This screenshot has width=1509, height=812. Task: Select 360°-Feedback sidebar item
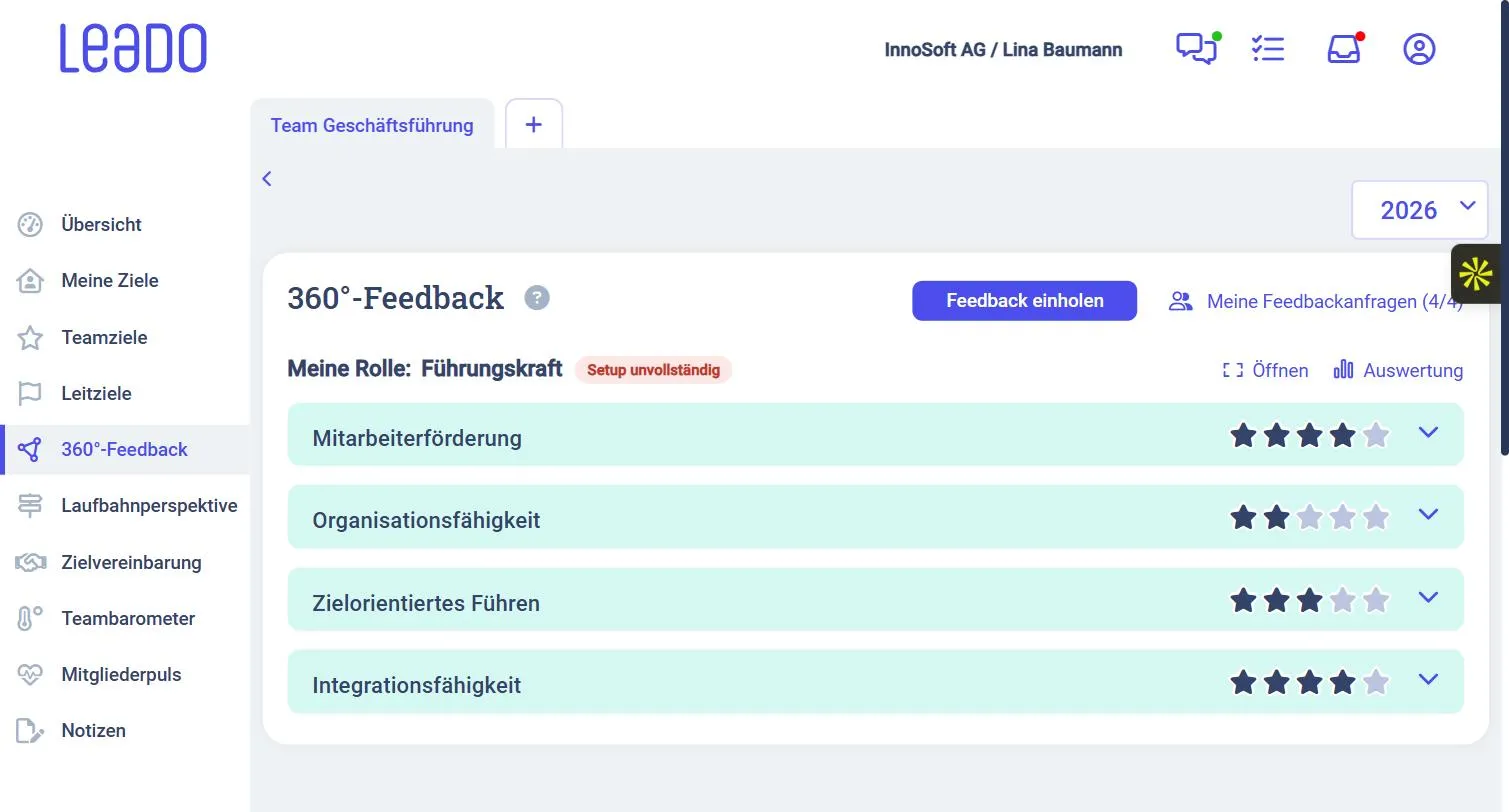click(125, 449)
